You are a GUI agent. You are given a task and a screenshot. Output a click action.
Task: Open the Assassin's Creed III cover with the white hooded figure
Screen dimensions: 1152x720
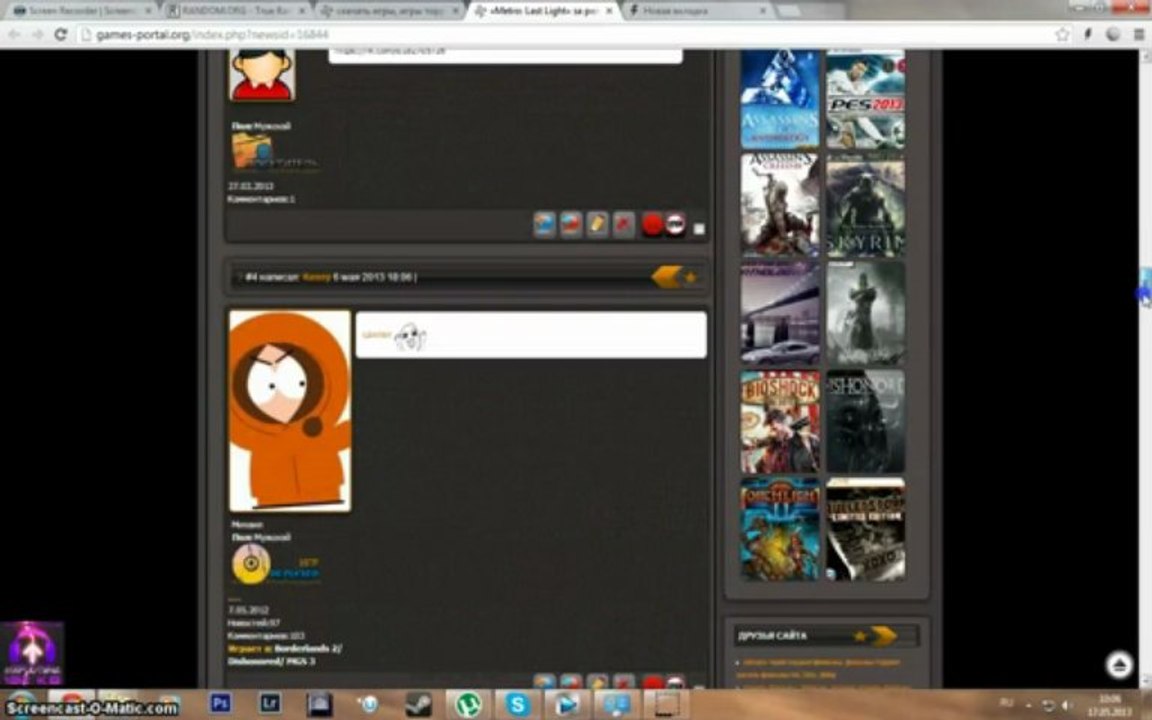[x=780, y=205]
